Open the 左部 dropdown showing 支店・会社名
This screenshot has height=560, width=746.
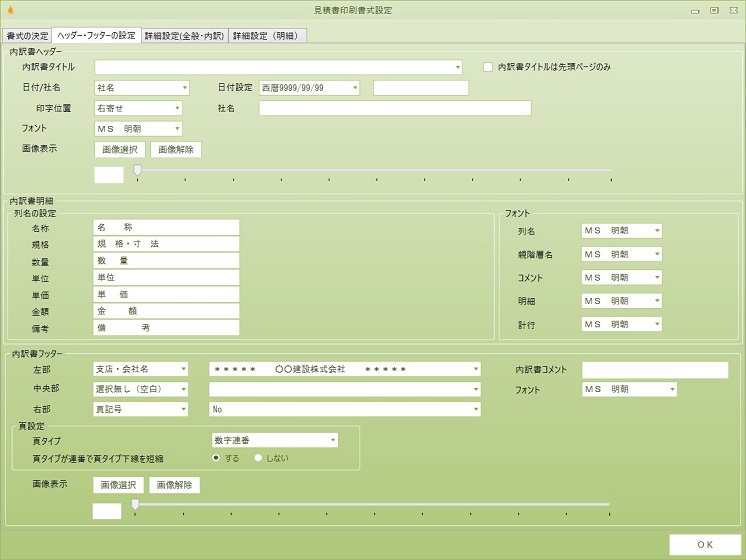tap(140, 369)
